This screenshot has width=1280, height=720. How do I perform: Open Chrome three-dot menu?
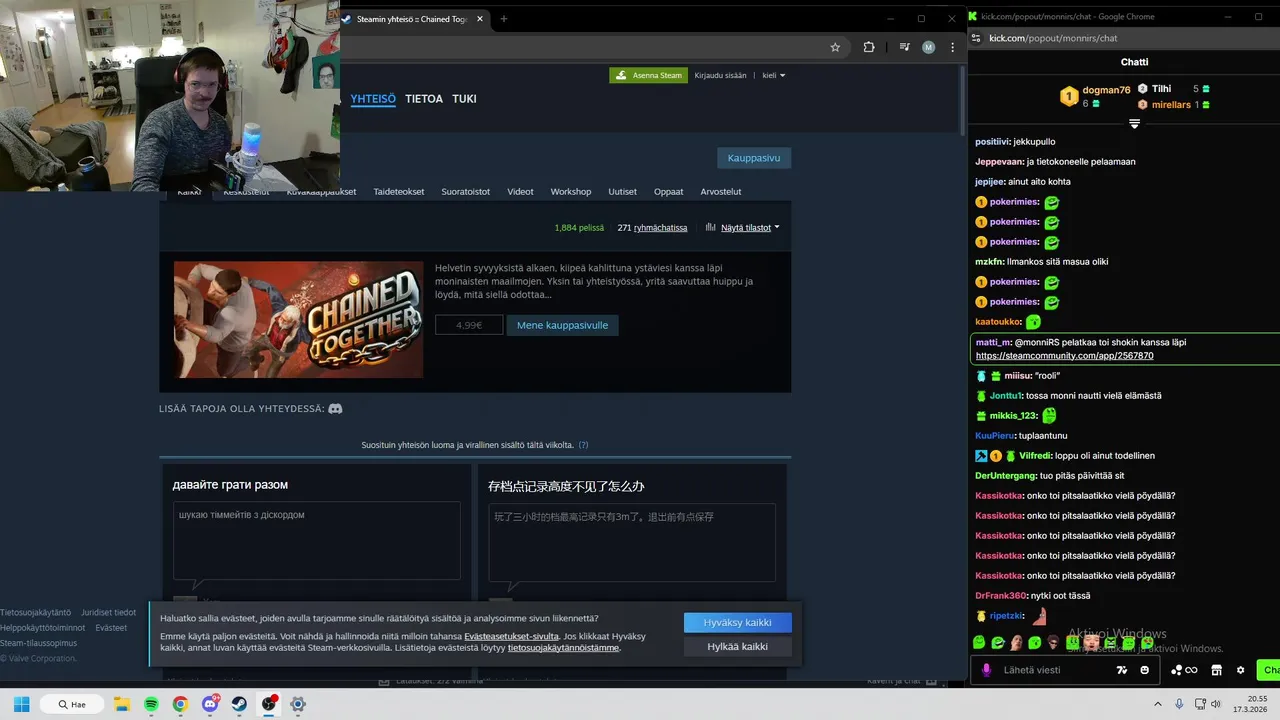tap(952, 47)
